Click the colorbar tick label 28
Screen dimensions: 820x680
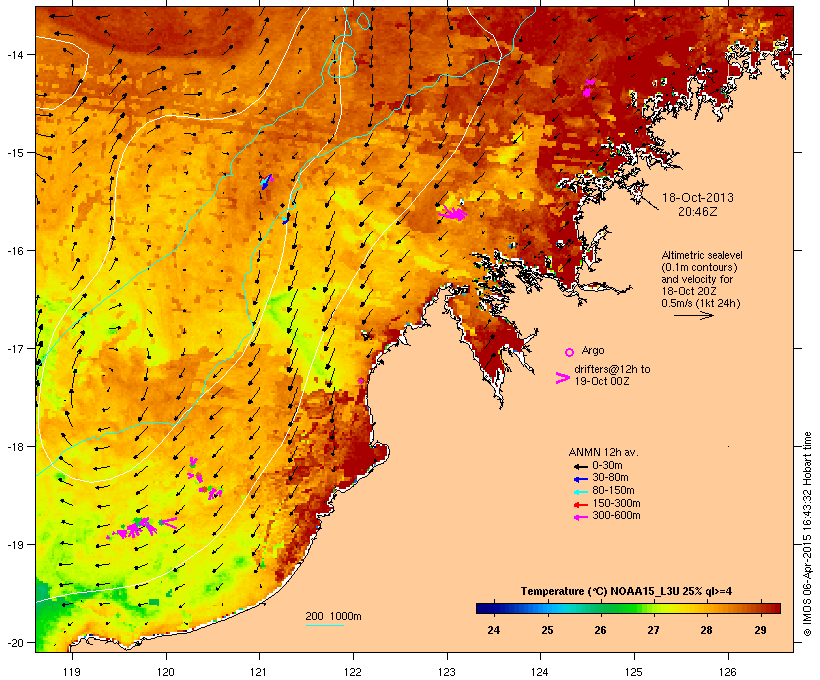point(707,630)
